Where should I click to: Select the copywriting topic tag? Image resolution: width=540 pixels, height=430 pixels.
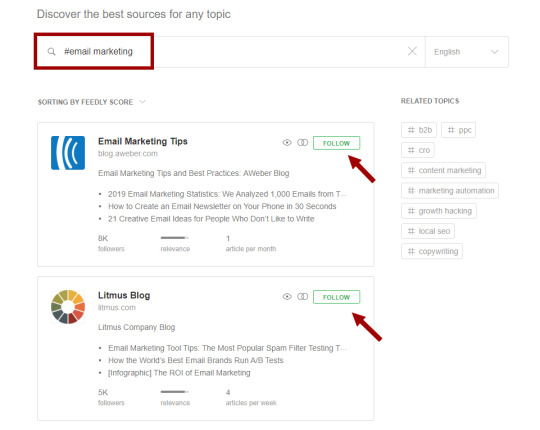pos(432,251)
